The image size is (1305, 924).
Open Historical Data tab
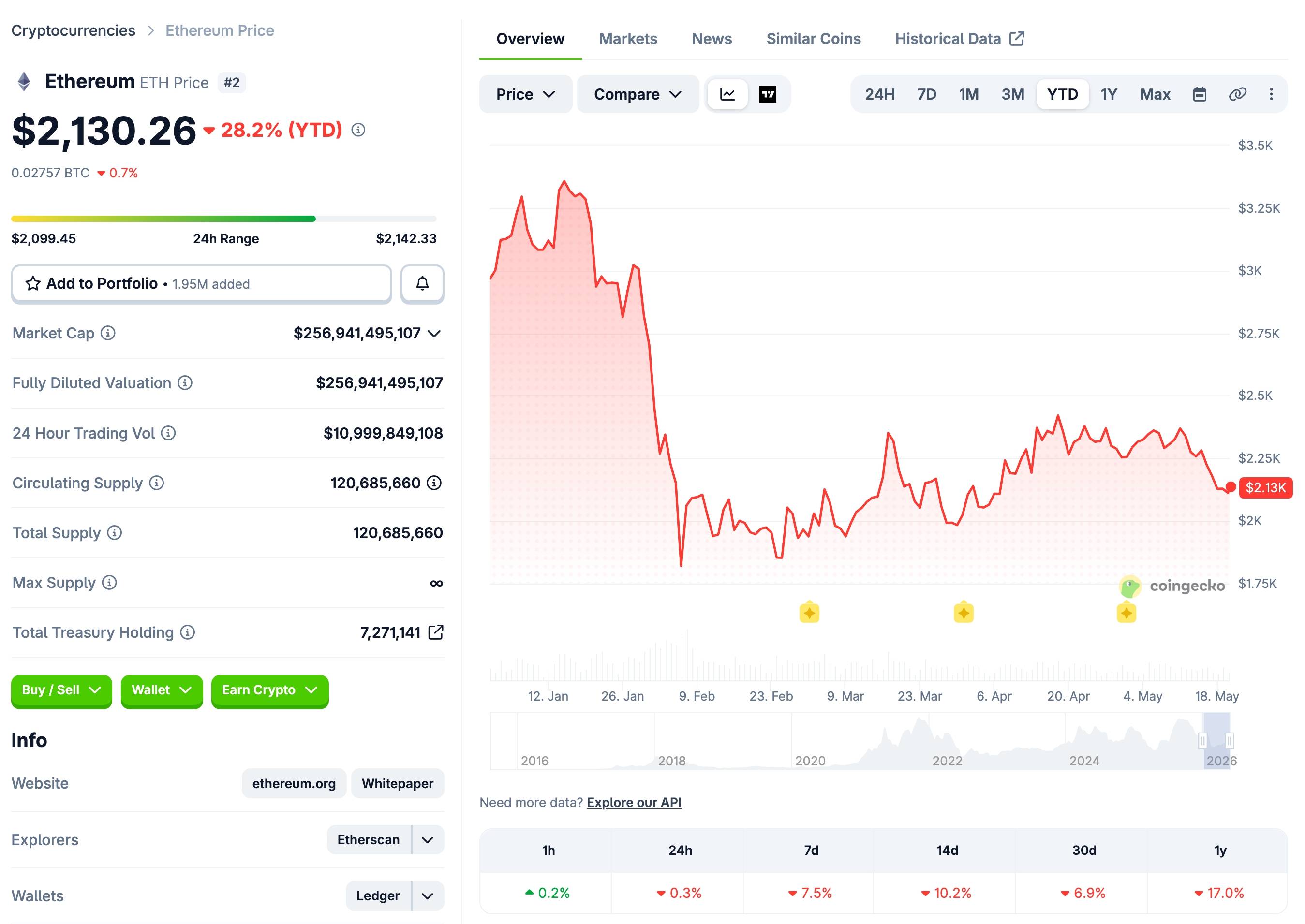(x=960, y=39)
